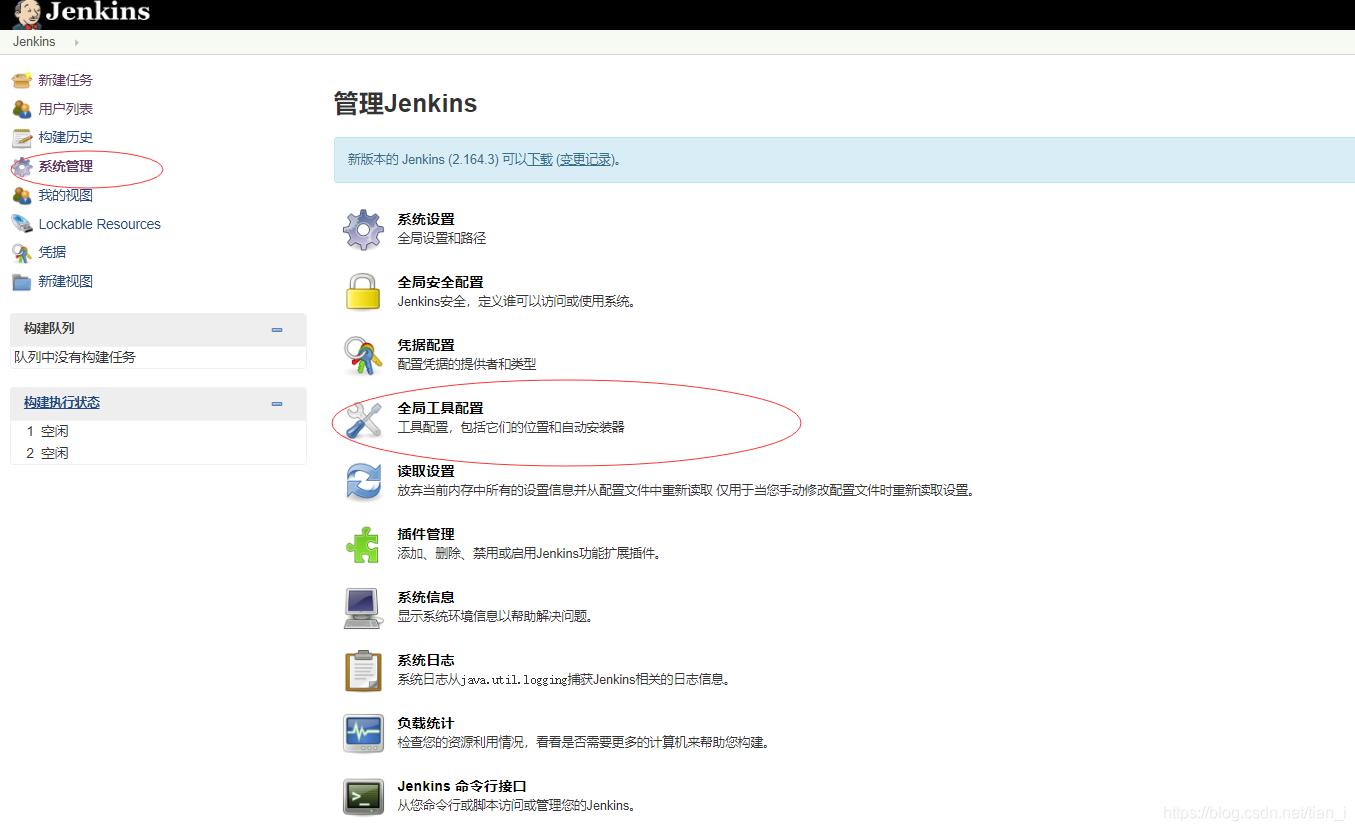The height and width of the screenshot is (831, 1355).
Task: Select executor 1 空闲 status
Action: (50, 430)
